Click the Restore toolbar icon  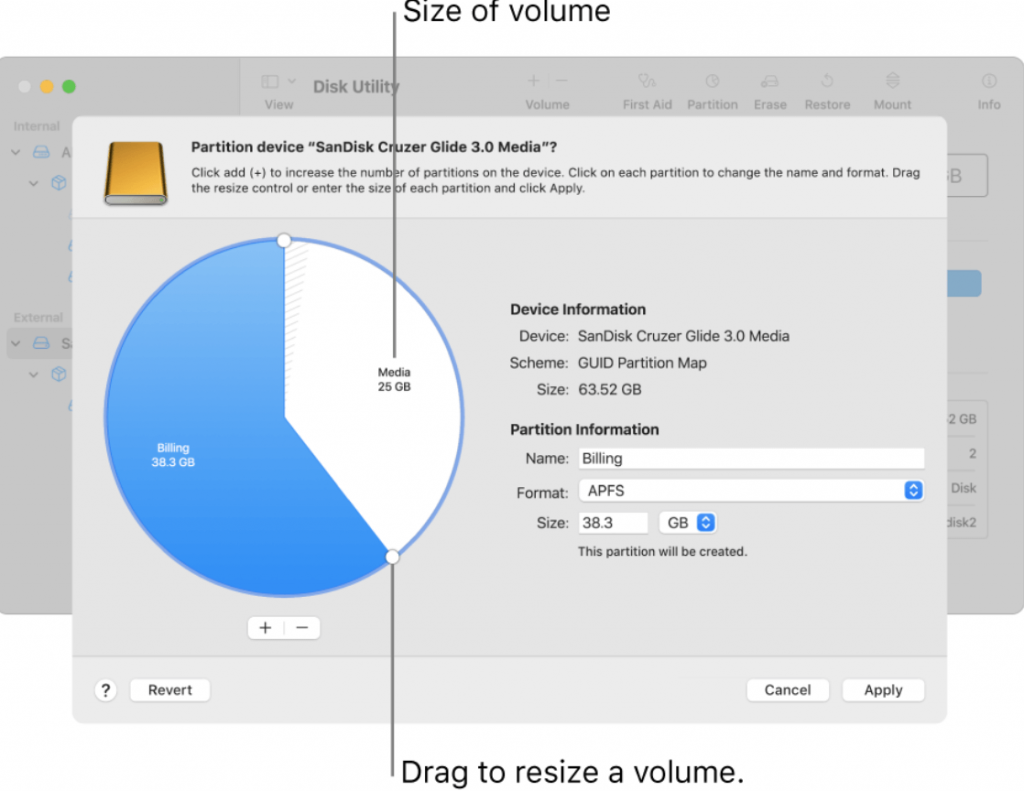click(x=827, y=81)
